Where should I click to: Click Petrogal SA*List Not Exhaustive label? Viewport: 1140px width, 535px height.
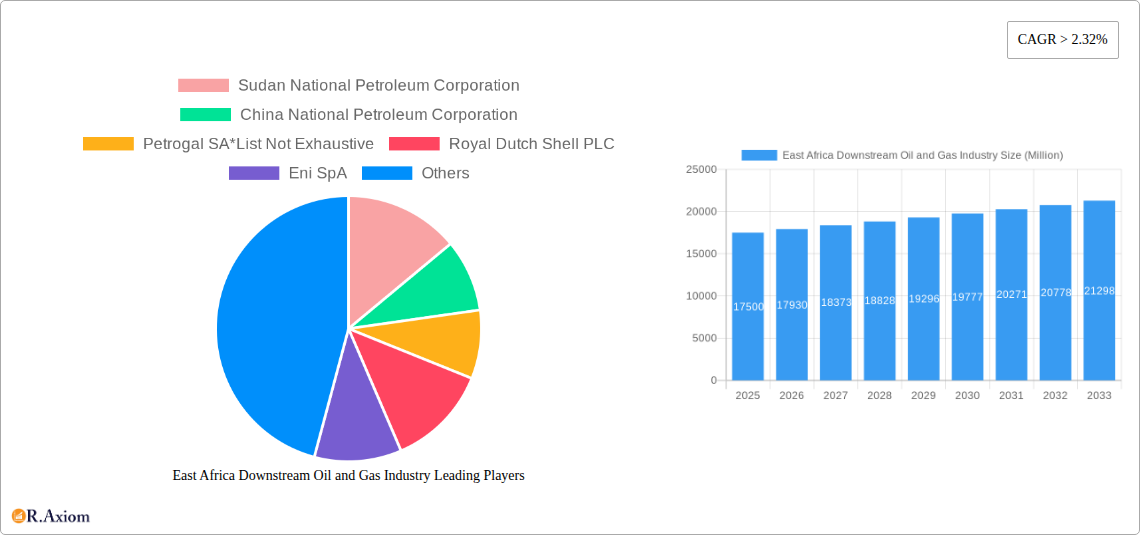point(258,144)
